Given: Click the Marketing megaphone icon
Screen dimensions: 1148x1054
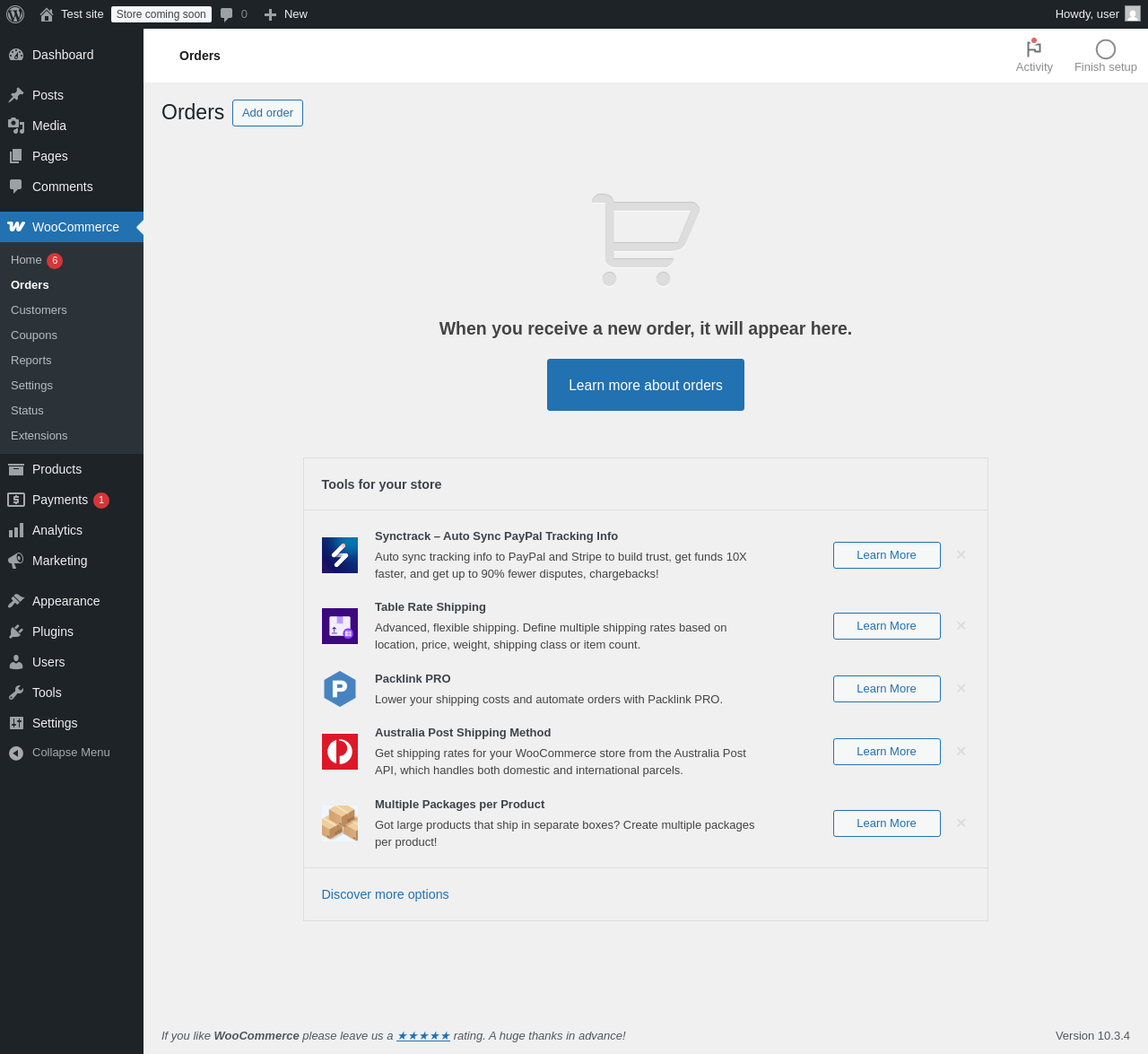Looking at the screenshot, I should tap(16, 561).
